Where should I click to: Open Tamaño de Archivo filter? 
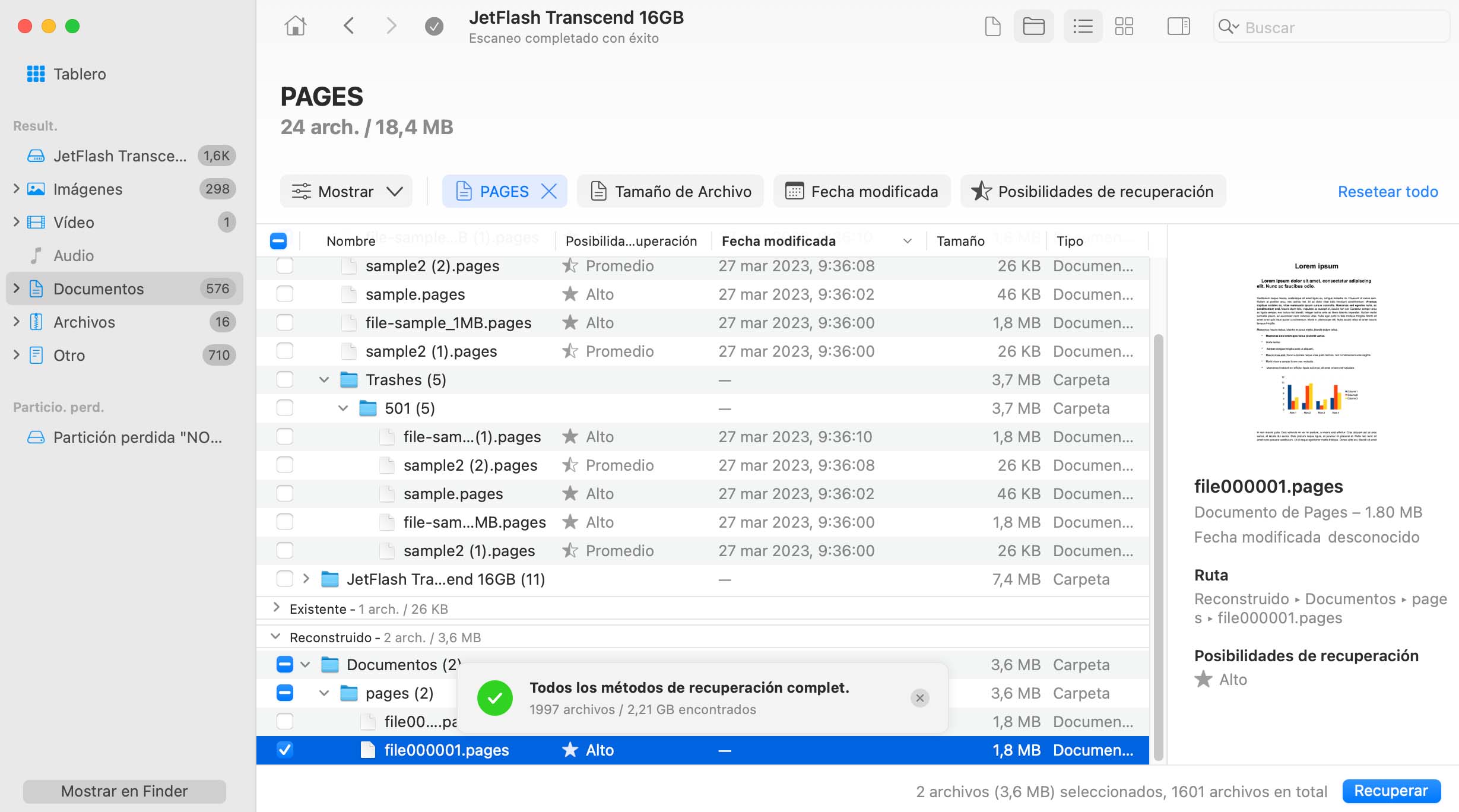671,191
